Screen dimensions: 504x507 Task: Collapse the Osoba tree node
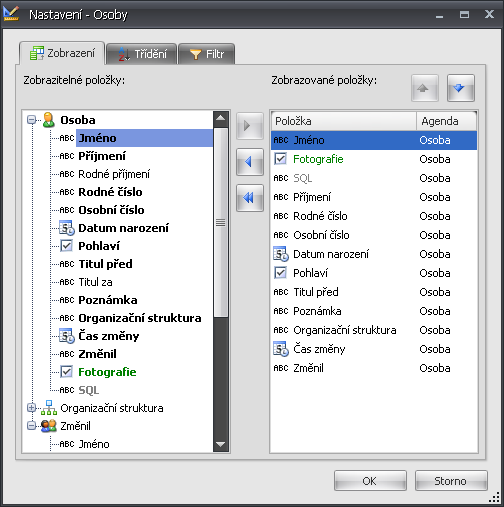click(31, 120)
